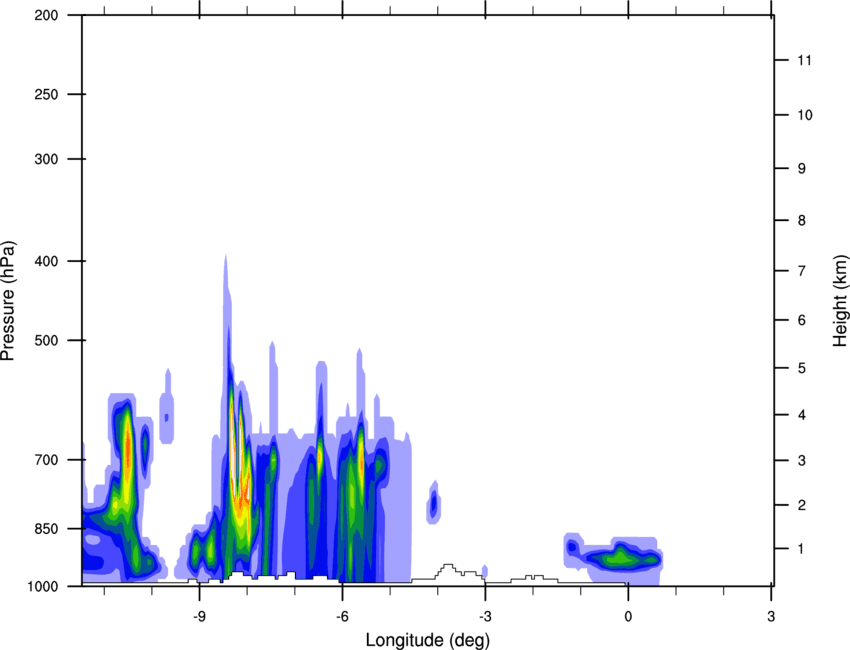Viewport: 850px width, 650px height.
Task: Select the 300 pressure tick label
Action: (46, 159)
